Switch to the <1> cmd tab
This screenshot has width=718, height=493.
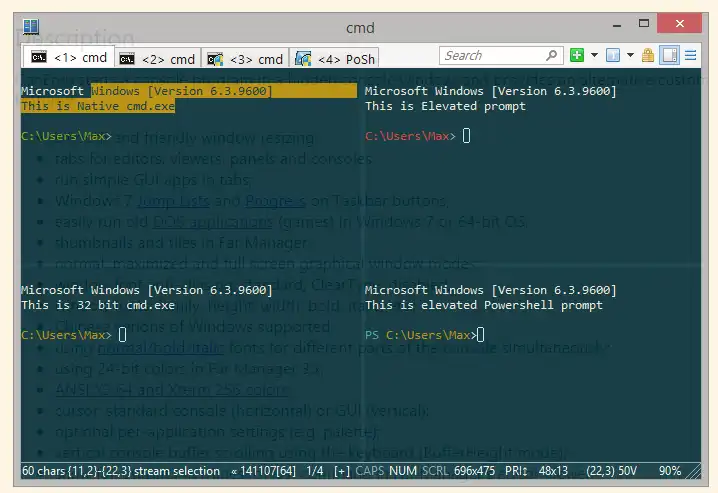(x=69, y=57)
